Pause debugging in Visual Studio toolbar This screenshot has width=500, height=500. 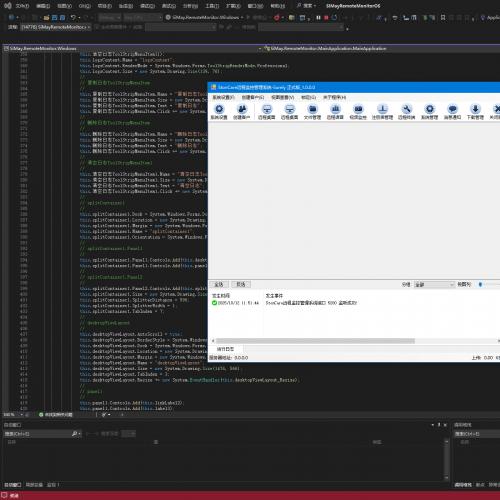coord(318,17)
